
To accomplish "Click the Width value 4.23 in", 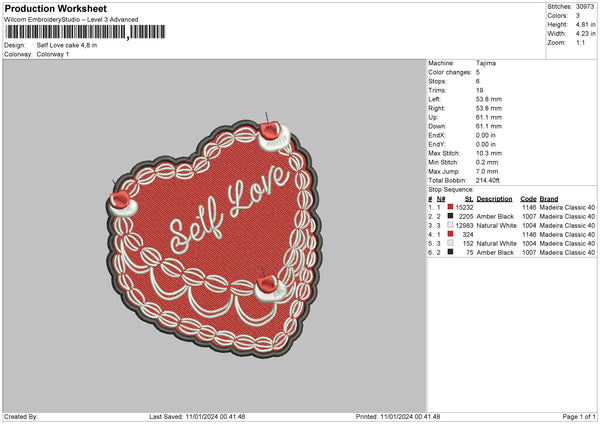I will 585,34.
